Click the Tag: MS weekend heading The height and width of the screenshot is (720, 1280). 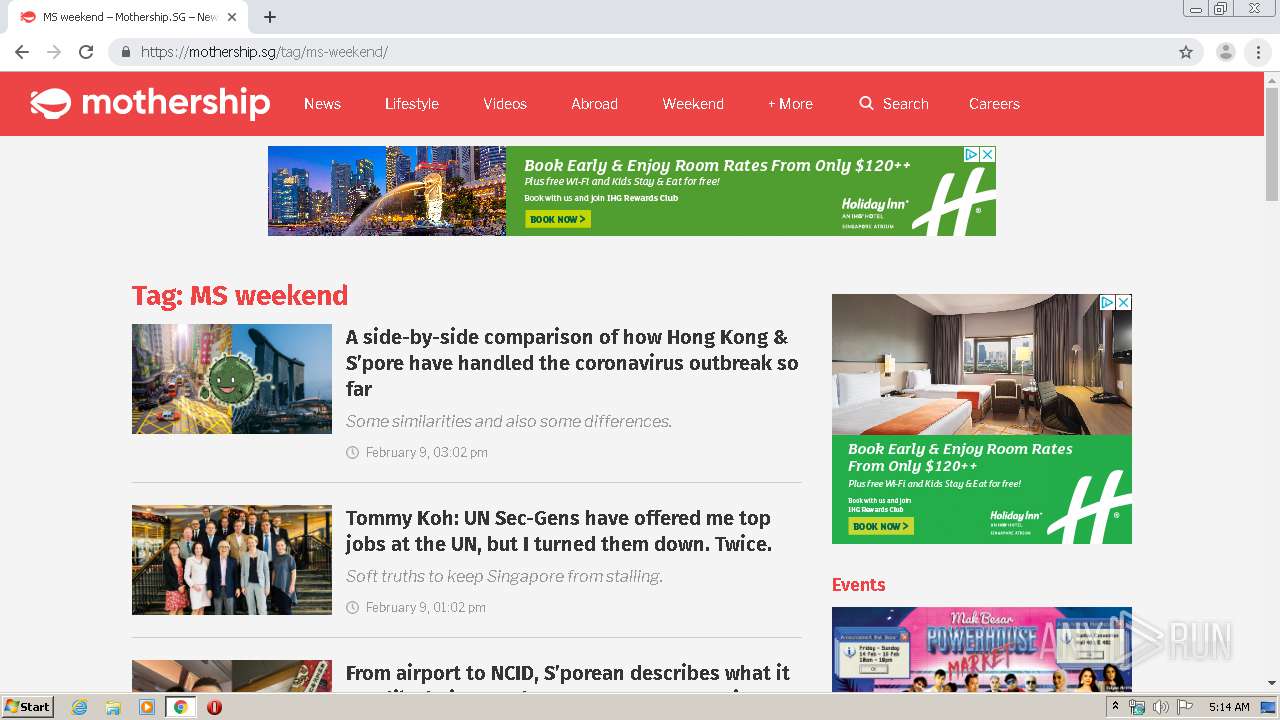[x=240, y=296]
